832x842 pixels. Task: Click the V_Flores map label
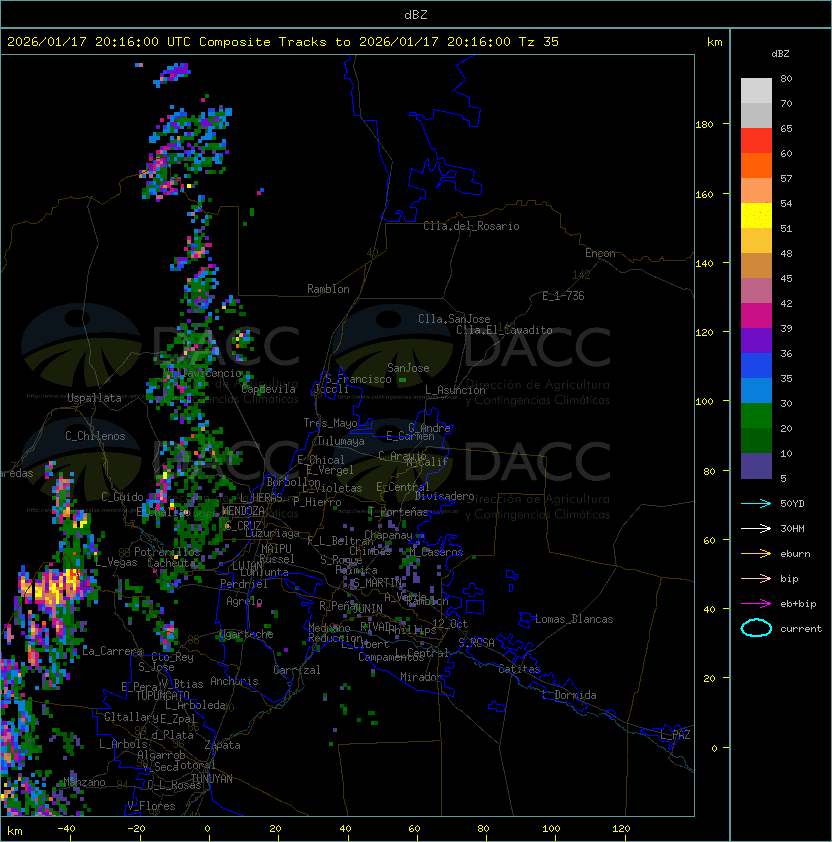[151, 806]
